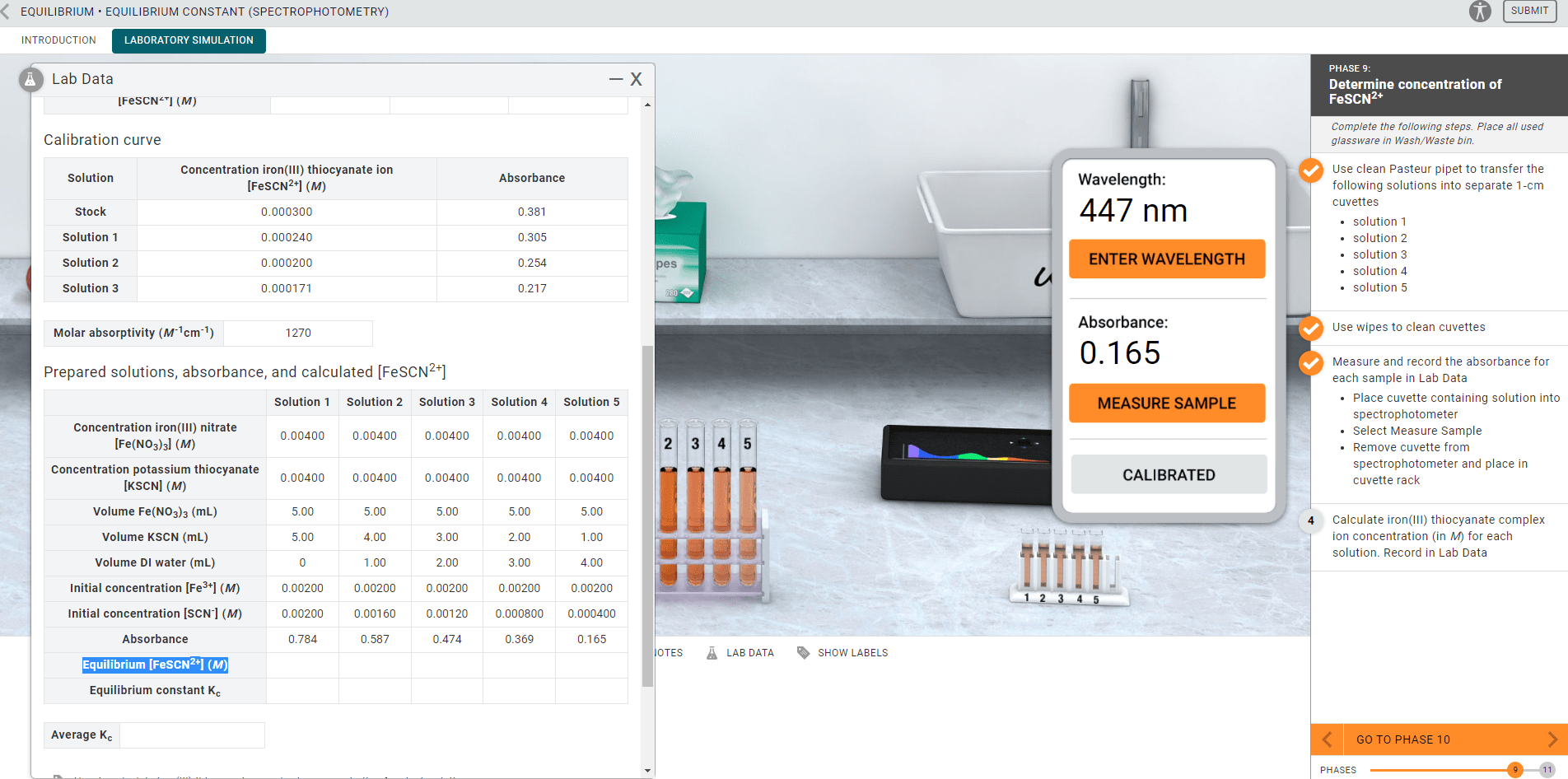
Task: Click initial SCN concentration 0.000800 cell
Action: pyautogui.click(x=519, y=614)
